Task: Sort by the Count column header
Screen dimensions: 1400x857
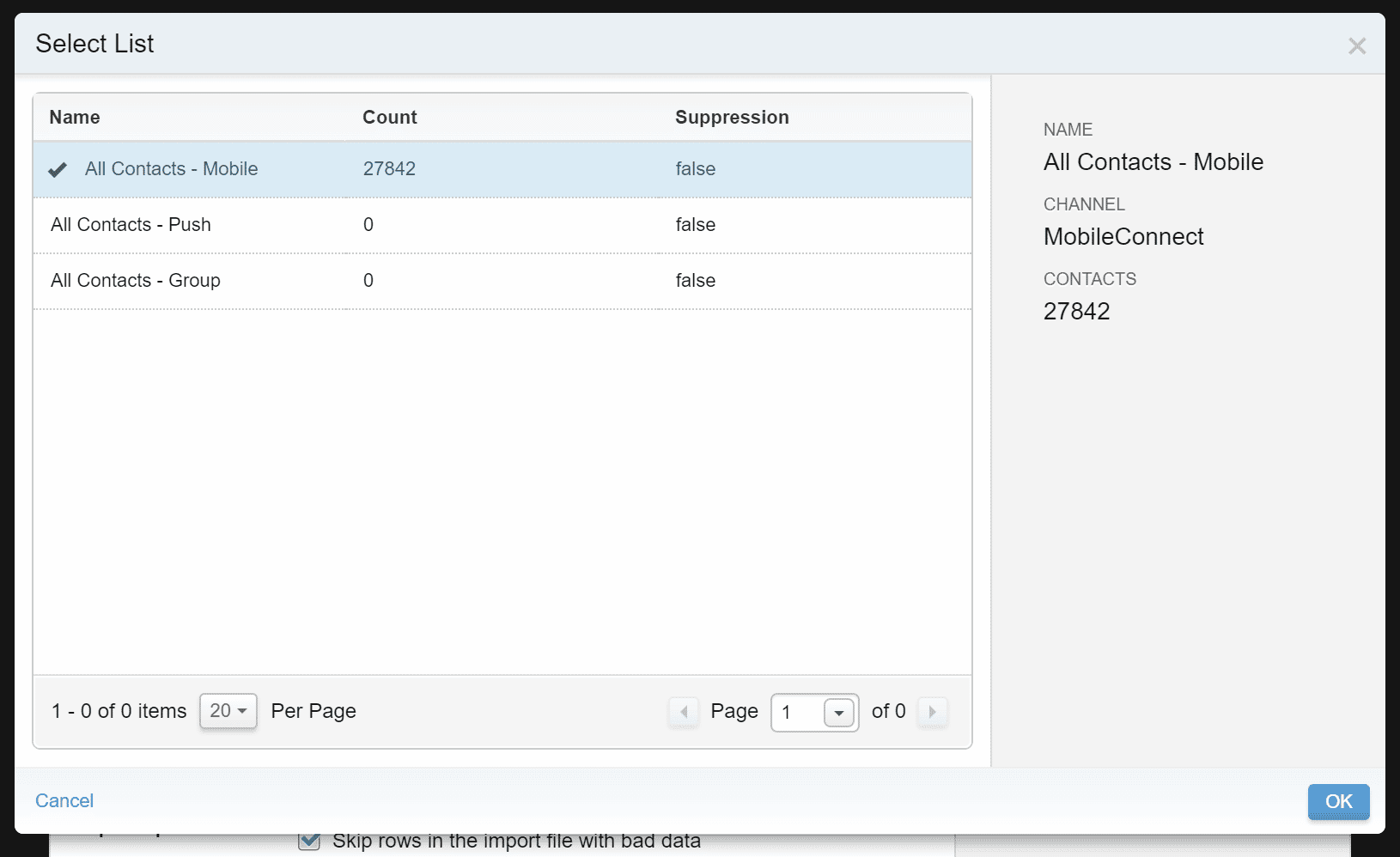Action: click(x=389, y=118)
